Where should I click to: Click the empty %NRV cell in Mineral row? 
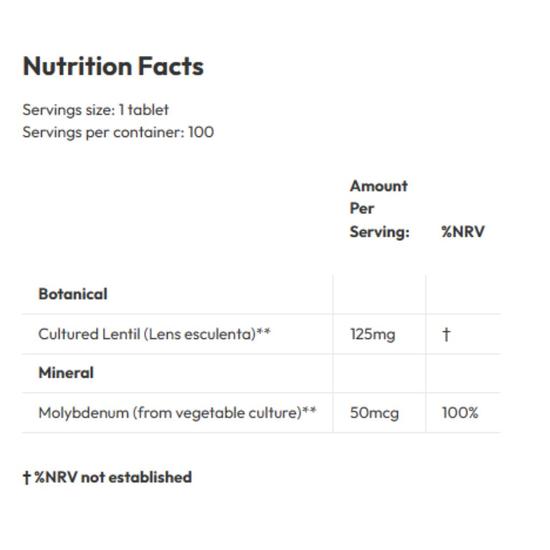pyautogui.click(x=463, y=373)
